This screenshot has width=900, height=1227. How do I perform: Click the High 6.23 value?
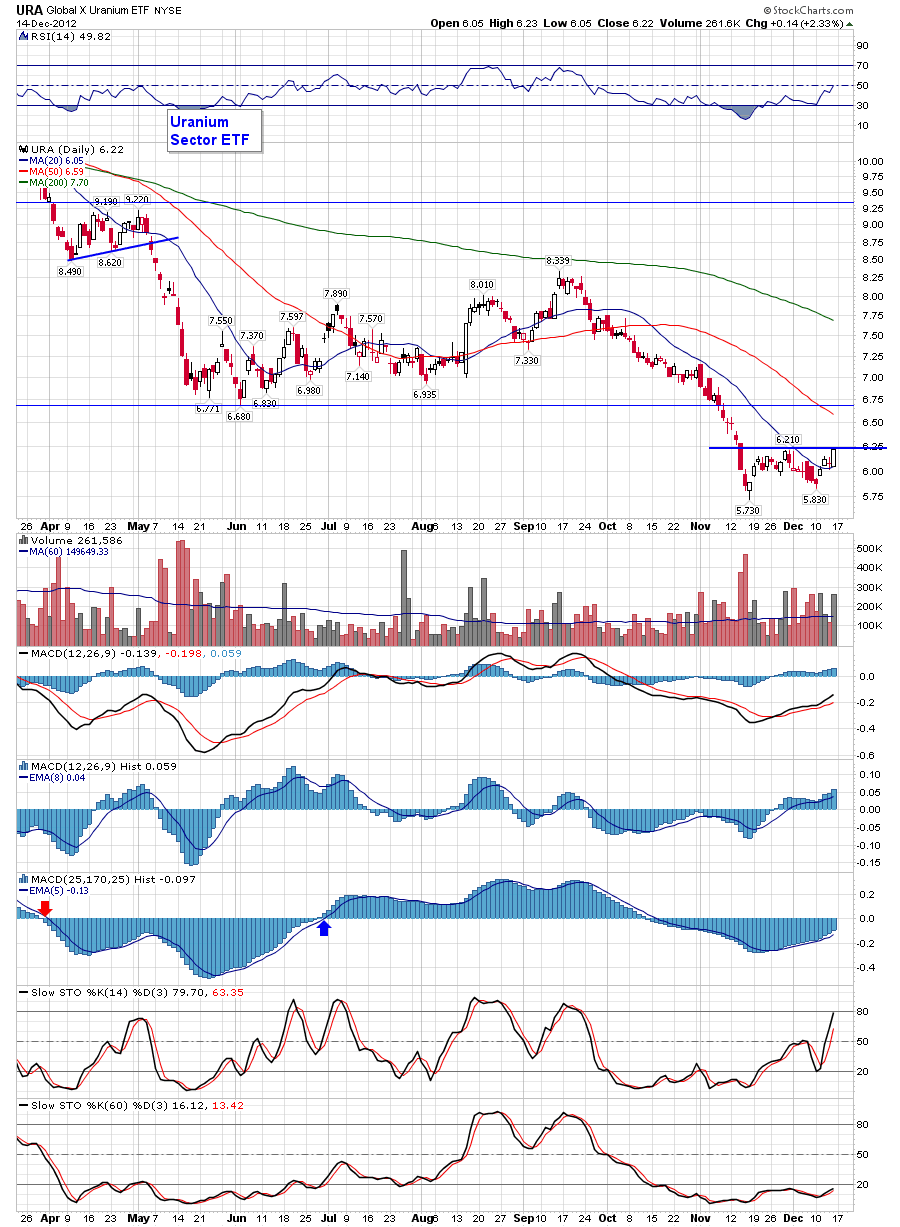[x=514, y=23]
